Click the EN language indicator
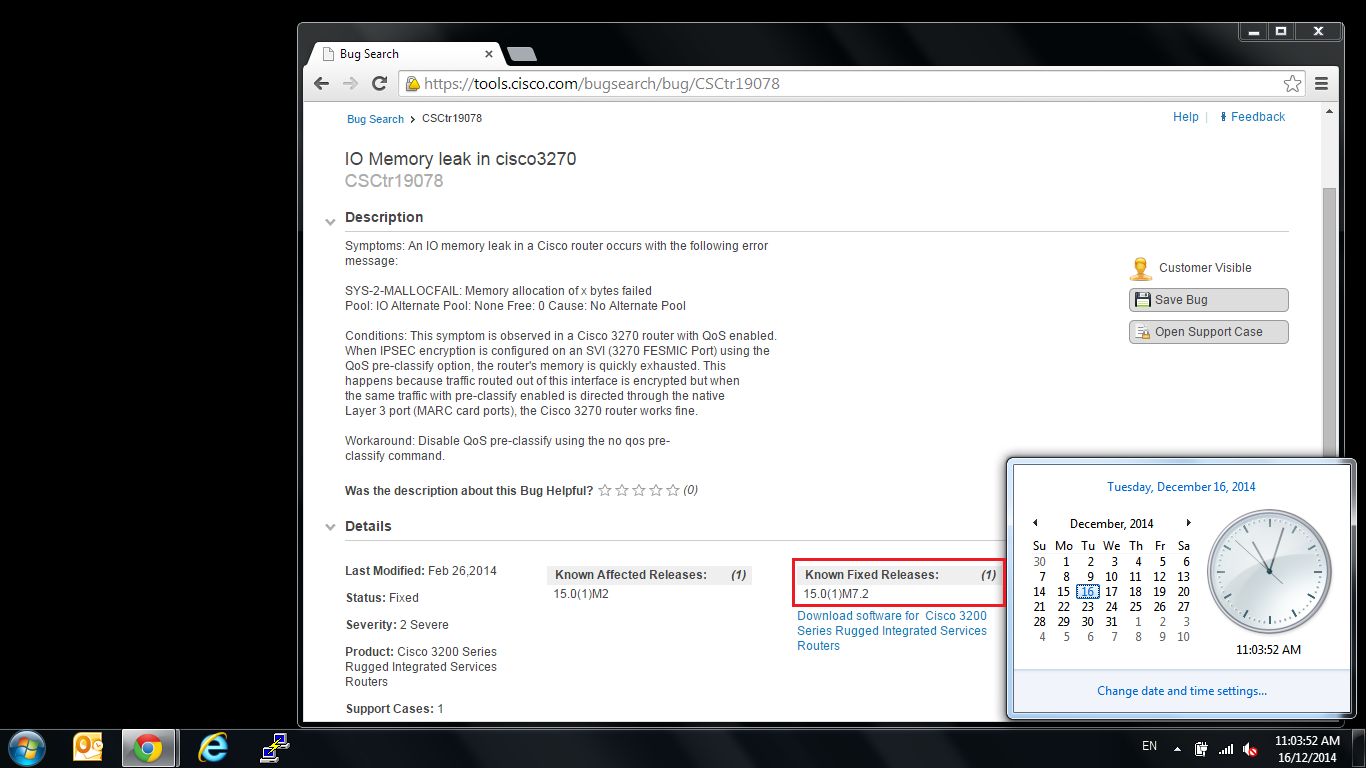 [1149, 746]
